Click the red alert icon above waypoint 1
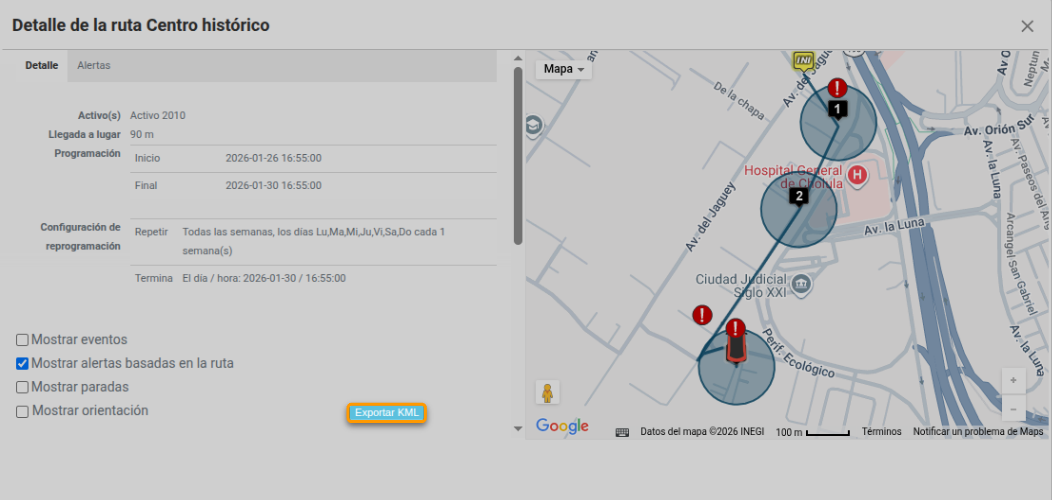The height and width of the screenshot is (500, 1052). point(837,88)
